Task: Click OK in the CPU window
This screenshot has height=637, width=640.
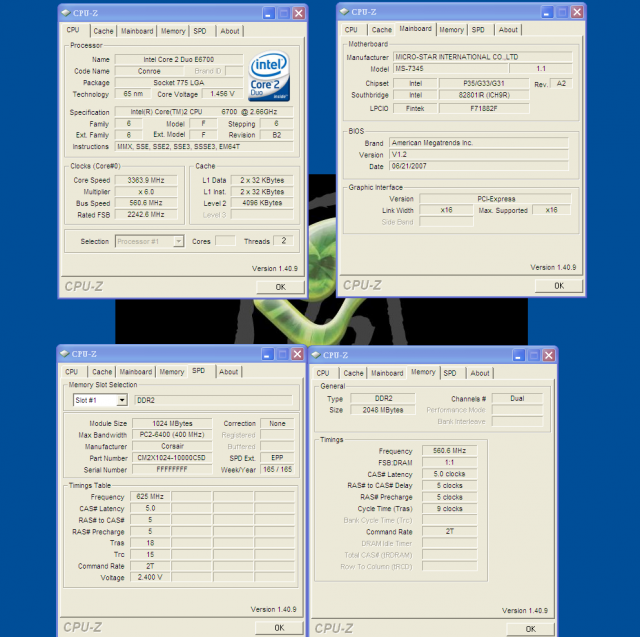Action: [x=280, y=287]
